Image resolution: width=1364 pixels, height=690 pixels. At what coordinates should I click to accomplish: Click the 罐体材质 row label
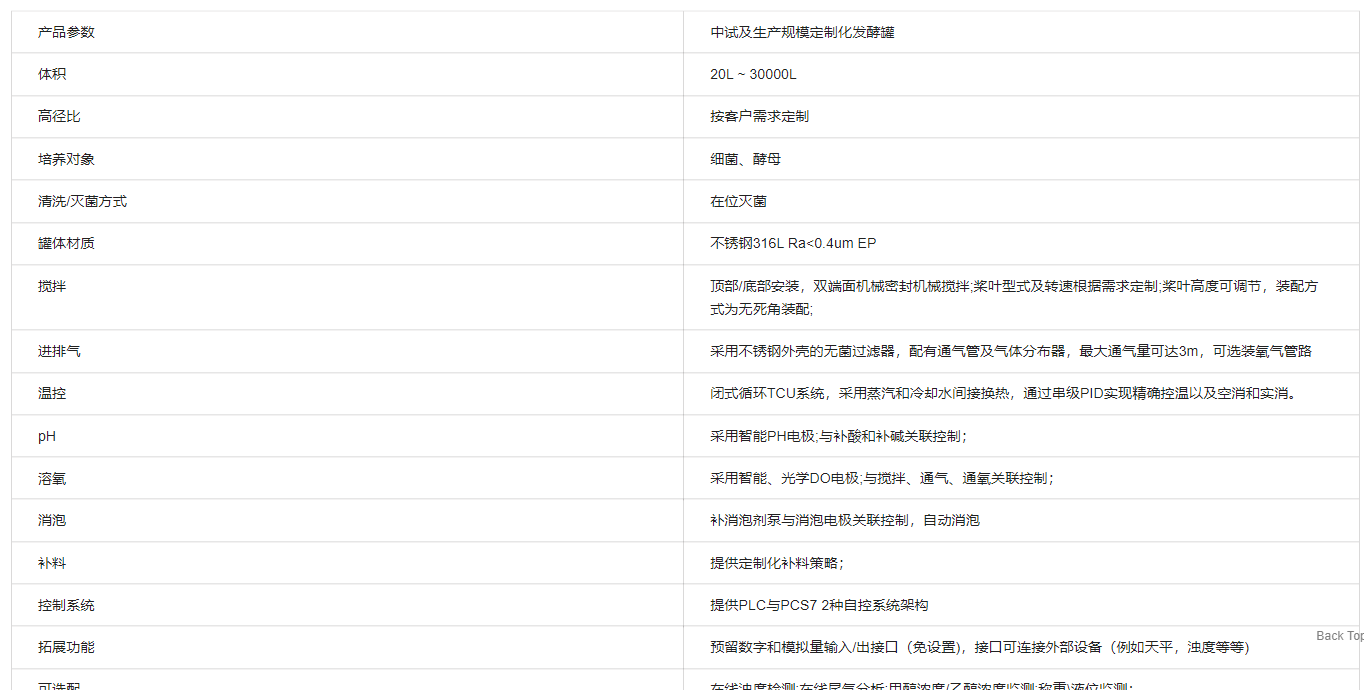click(x=66, y=243)
